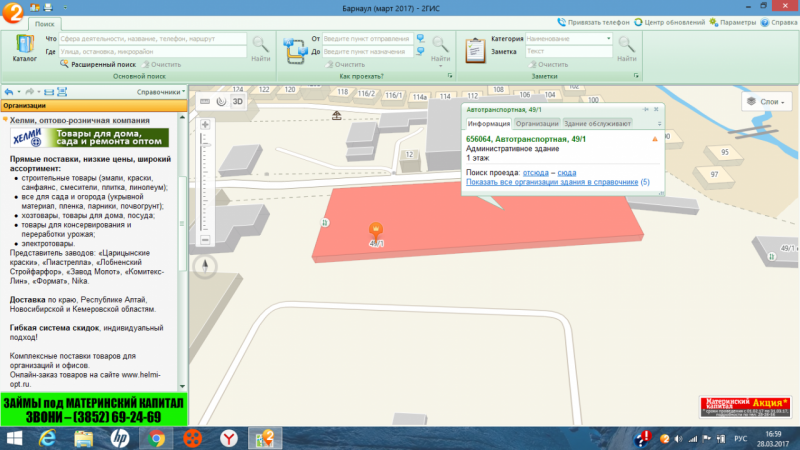Screen dimensions: 800x450
Task: Open Yandex browser from the taskbar
Action: pyautogui.click(x=229, y=437)
